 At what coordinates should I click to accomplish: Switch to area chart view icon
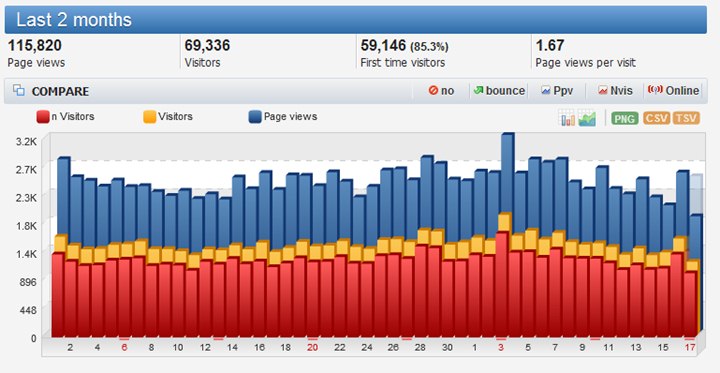[x=587, y=118]
